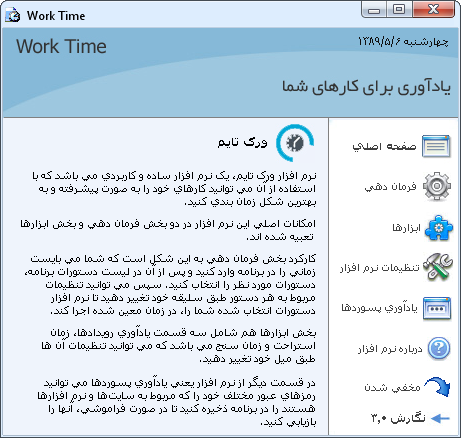Click the password reminder window icon
The image size is (461, 438).
coord(437,308)
